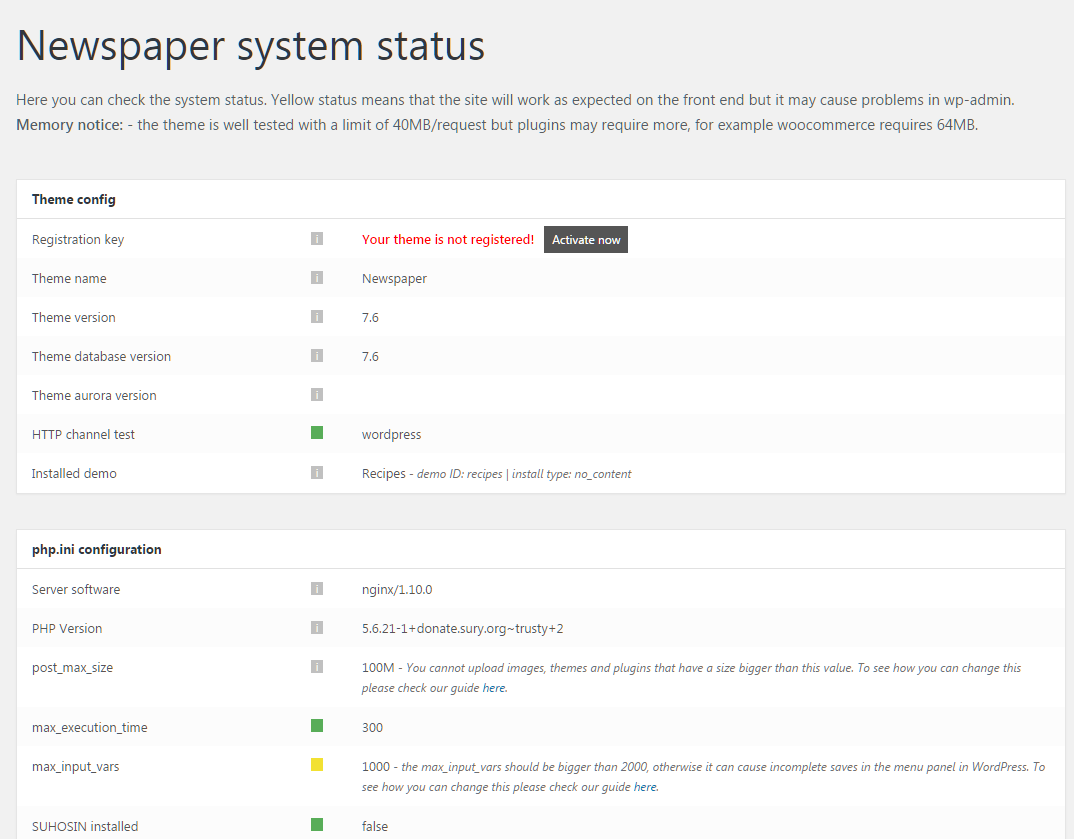The height and width of the screenshot is (839, 1074).
Task: Click the green status square for HTTP channel test
Action: (x=316, y=432)
